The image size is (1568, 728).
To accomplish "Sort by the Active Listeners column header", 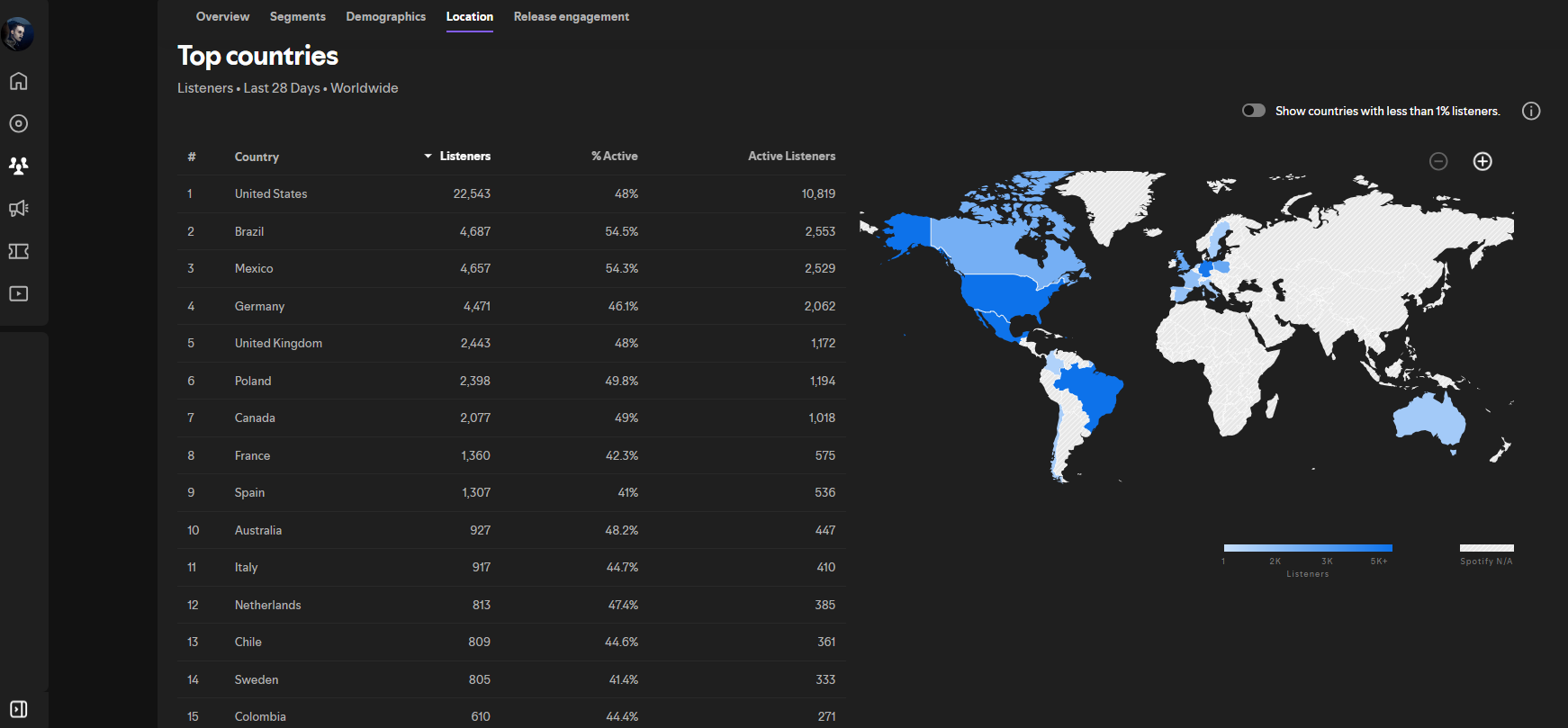I will tap(792, 157).
